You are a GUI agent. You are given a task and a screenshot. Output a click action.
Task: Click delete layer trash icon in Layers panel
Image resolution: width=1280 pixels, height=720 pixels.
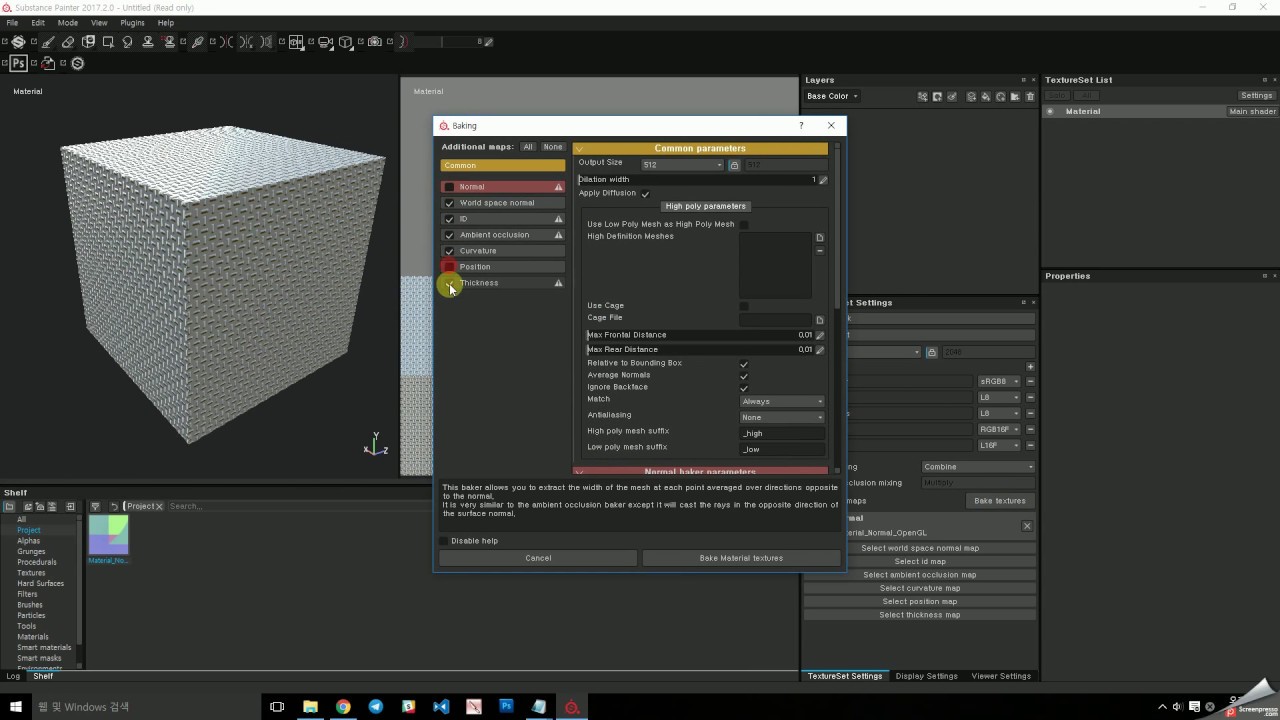tap(1030, 97)
